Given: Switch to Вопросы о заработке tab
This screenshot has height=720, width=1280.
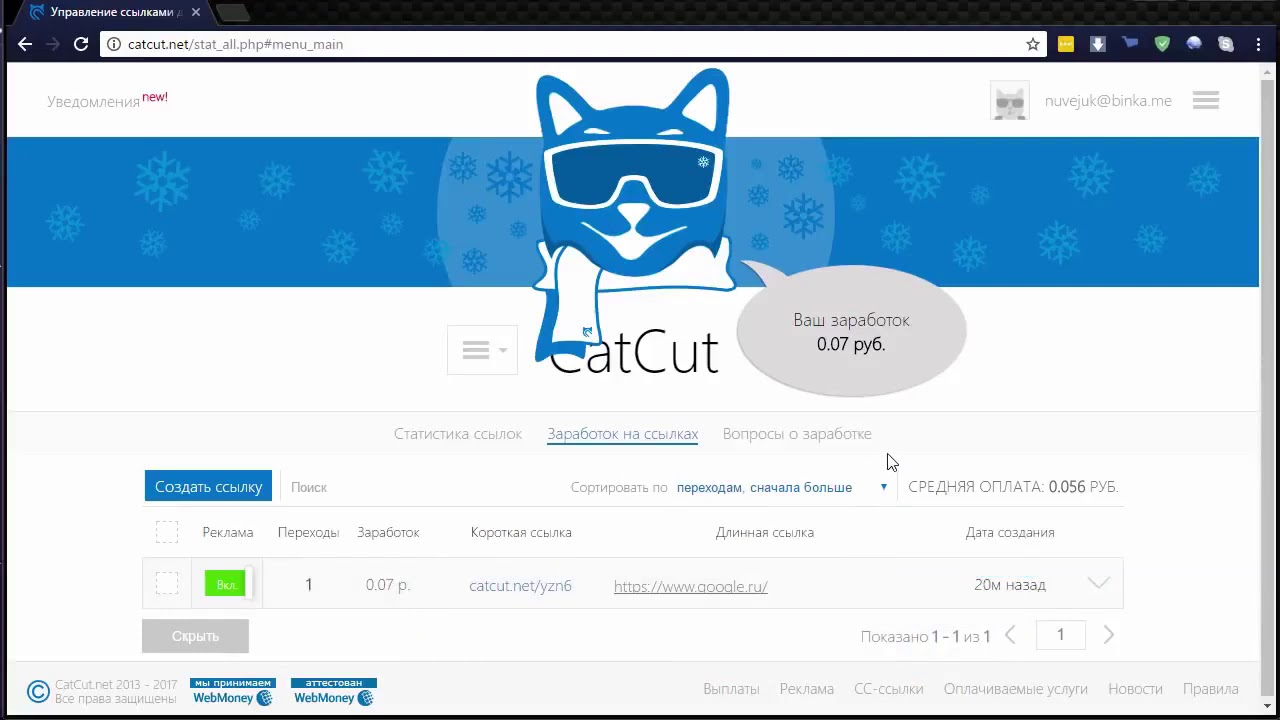Looking at the screenshot, I should click(797, 434).
